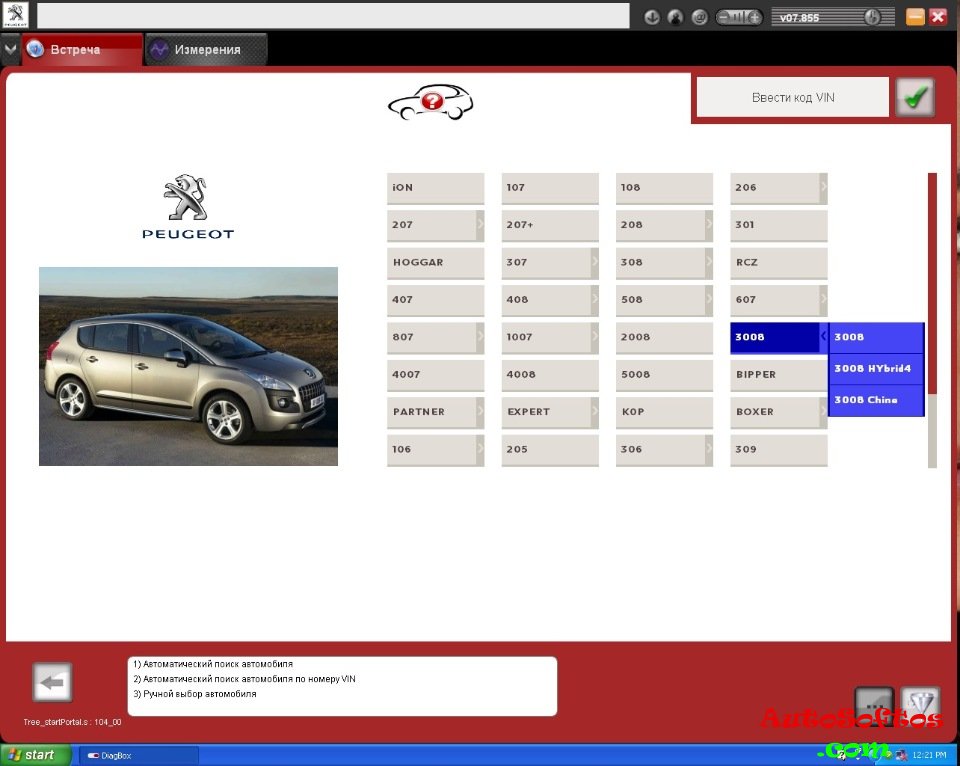Choose the KOP model button
960x766 pixels.
pyautogui.click(x=664, y=412)
